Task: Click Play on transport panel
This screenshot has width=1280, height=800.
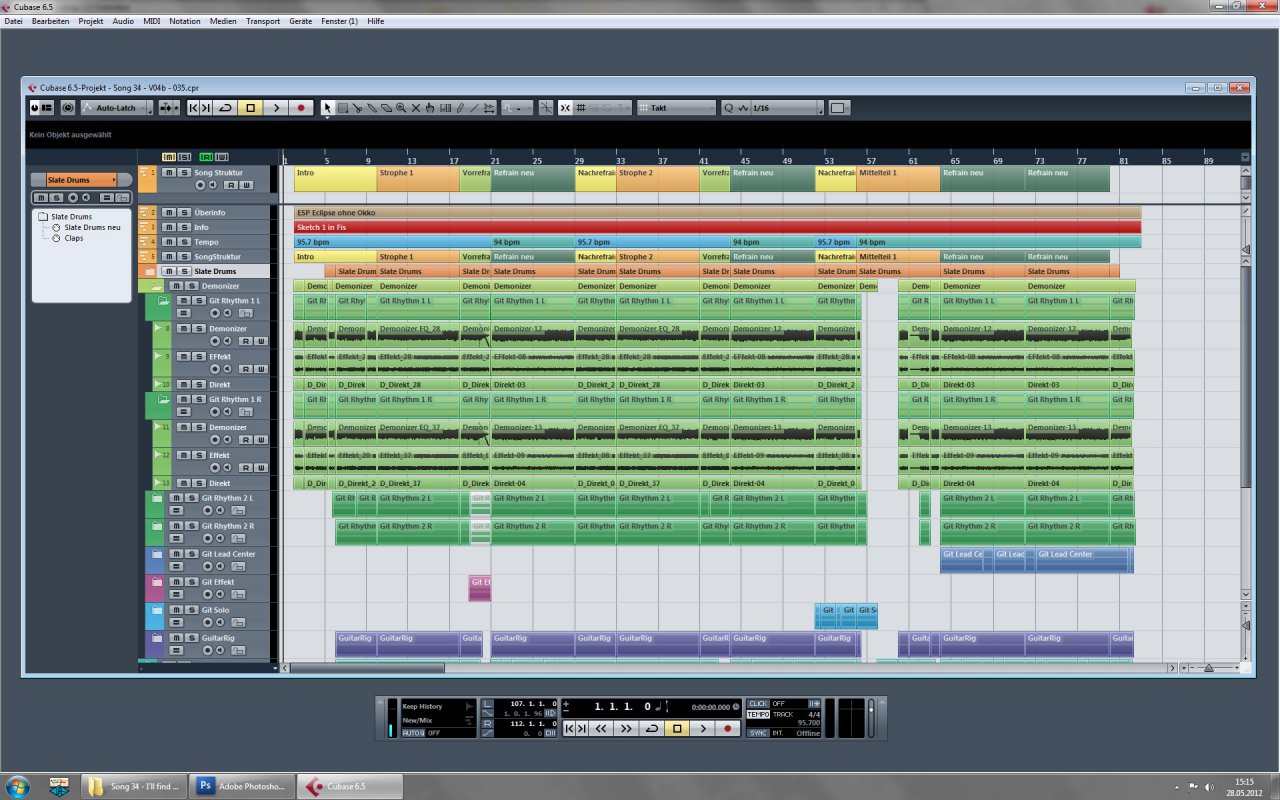Action: tap(703, 729)
